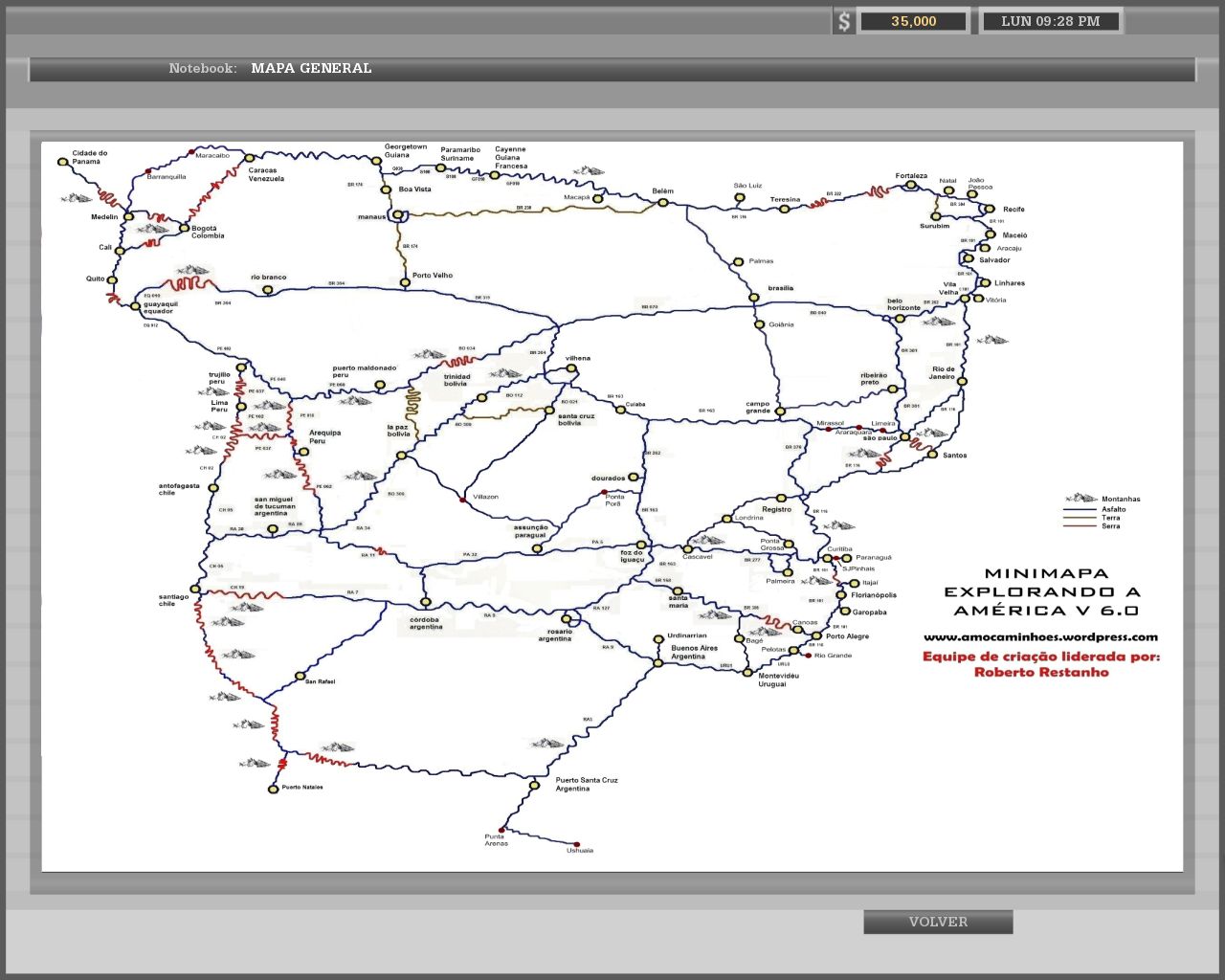The image size is (1225, 980).
Task: Click the Rio de Janeiro city marker
Action: [x=962, y=381]
